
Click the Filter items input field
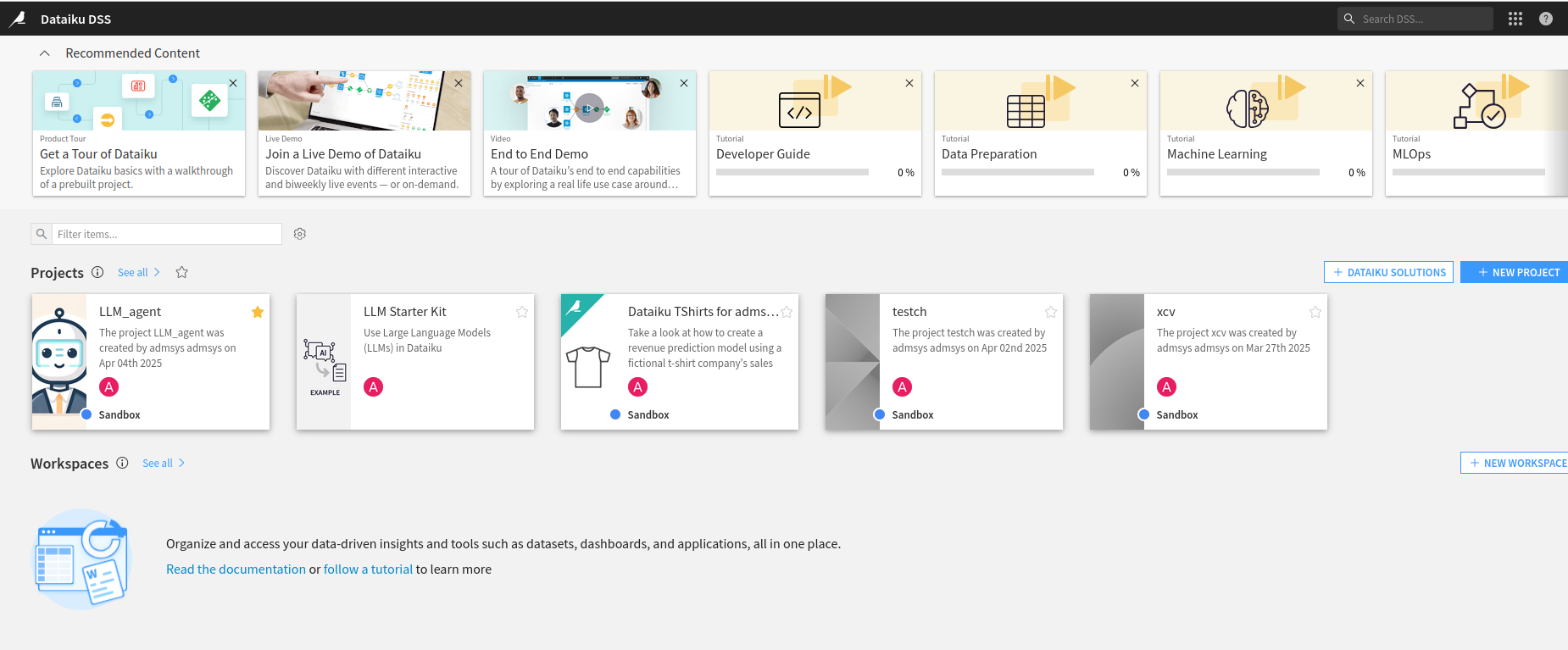tap(166, 234)
